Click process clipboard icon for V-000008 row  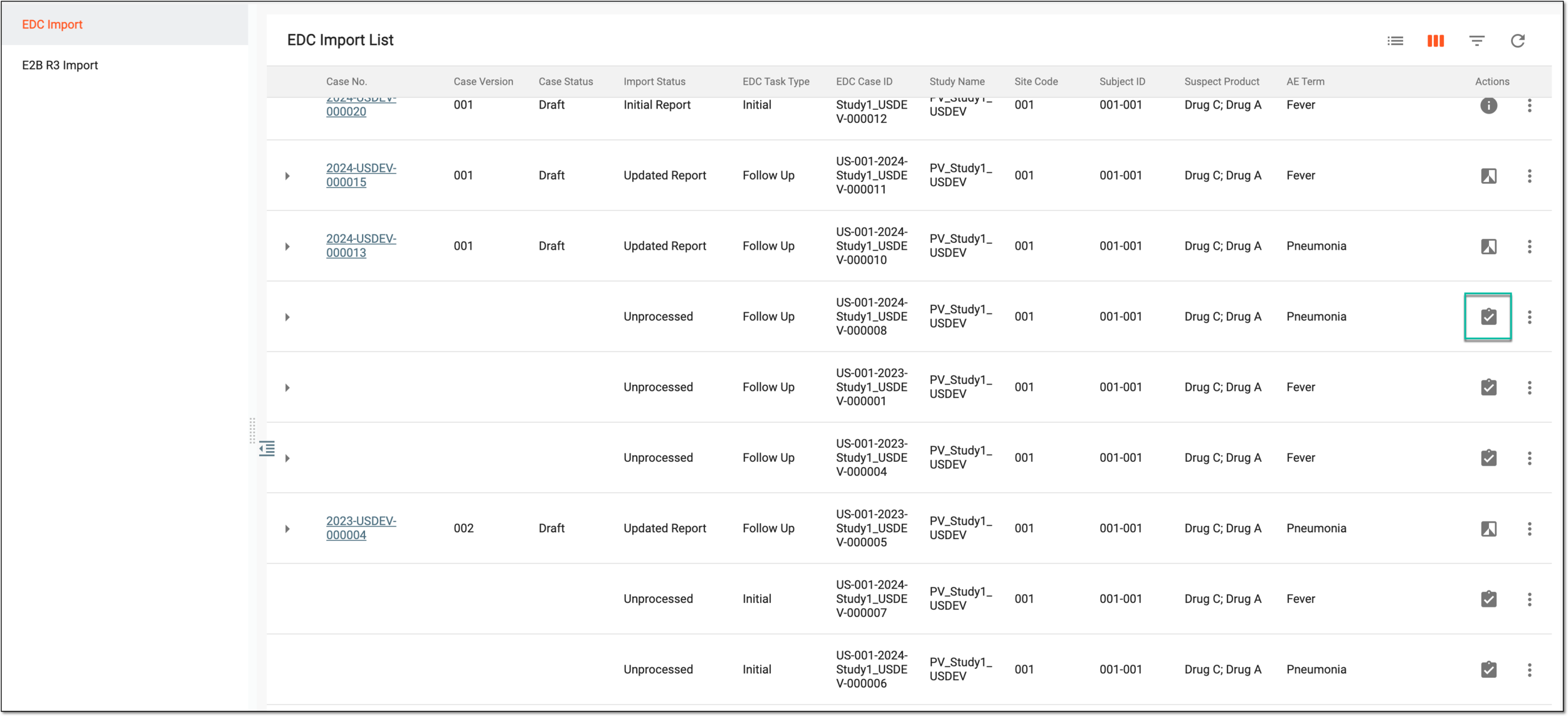pyautogui.click(x=1488, y=317)
